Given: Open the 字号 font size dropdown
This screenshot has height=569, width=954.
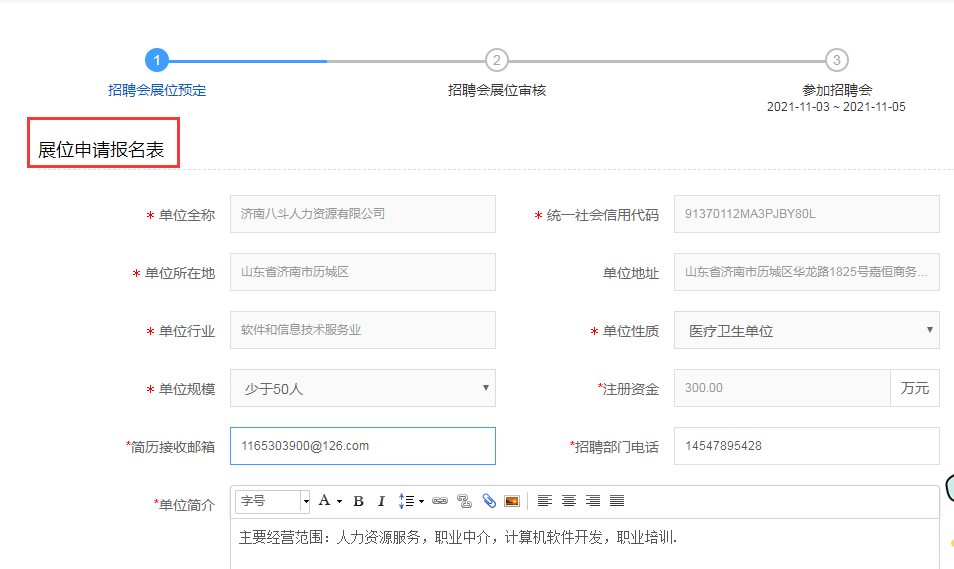Looking at the screenshot, I should (x=273, y=501).
